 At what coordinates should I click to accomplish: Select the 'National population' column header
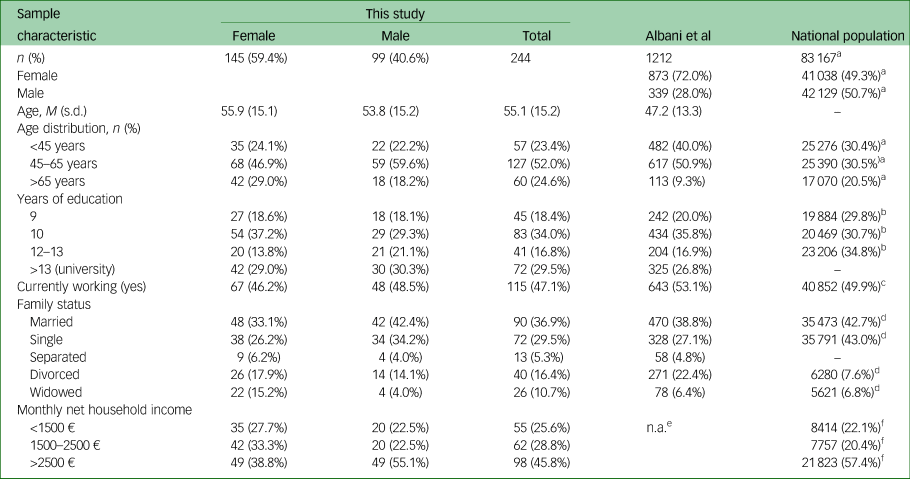847,36
